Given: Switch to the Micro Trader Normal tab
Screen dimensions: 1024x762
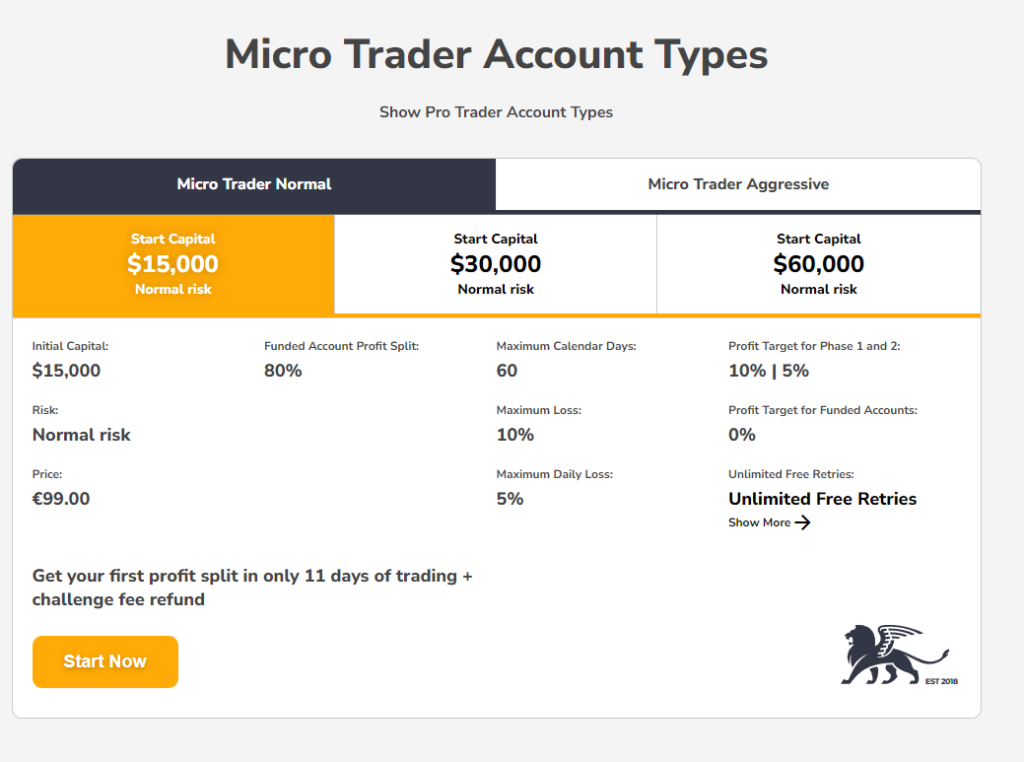Looking at the screenshot, I should [x=253, y=184].
